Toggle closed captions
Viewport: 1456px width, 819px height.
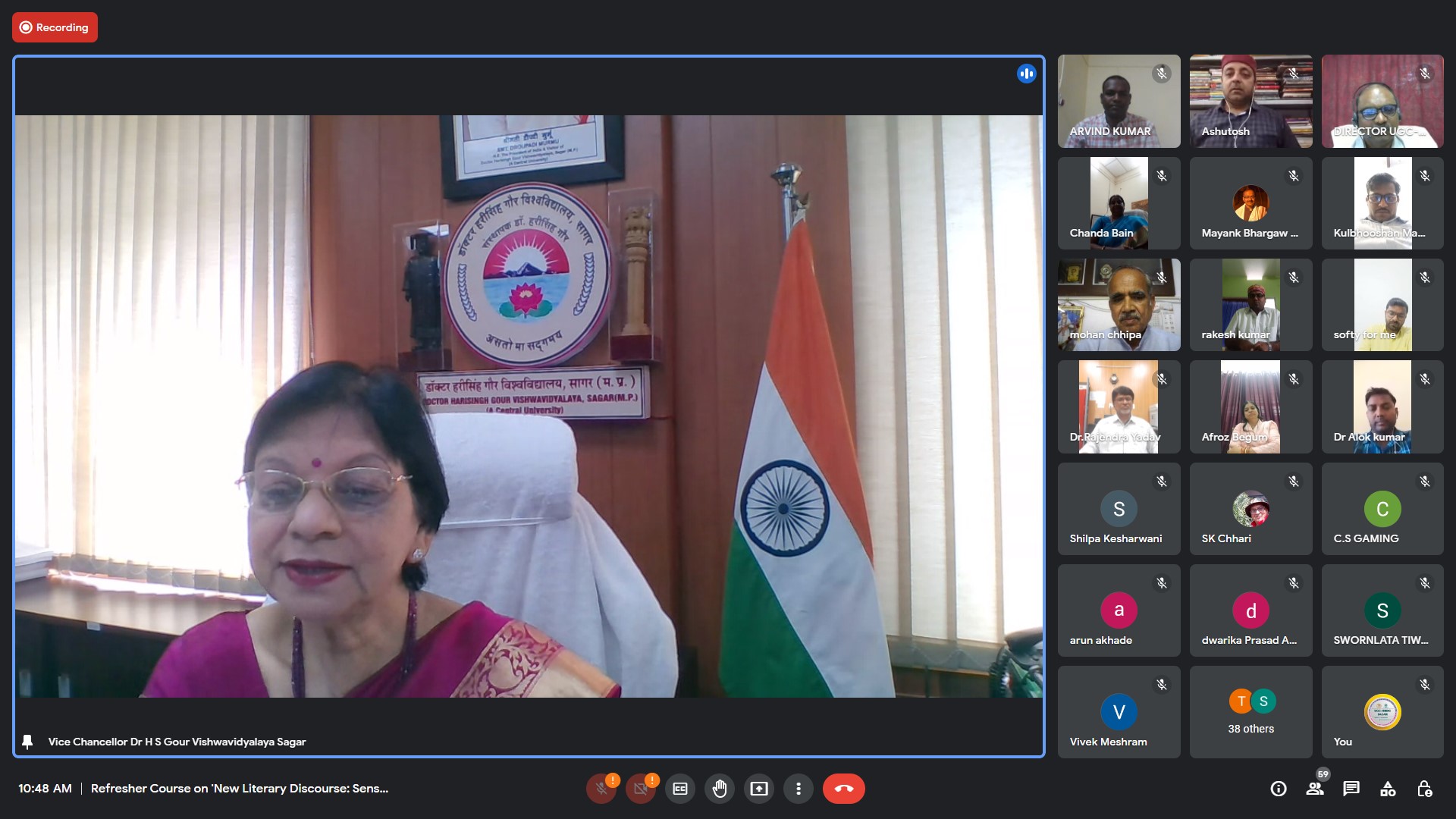(x=680, y=789)
